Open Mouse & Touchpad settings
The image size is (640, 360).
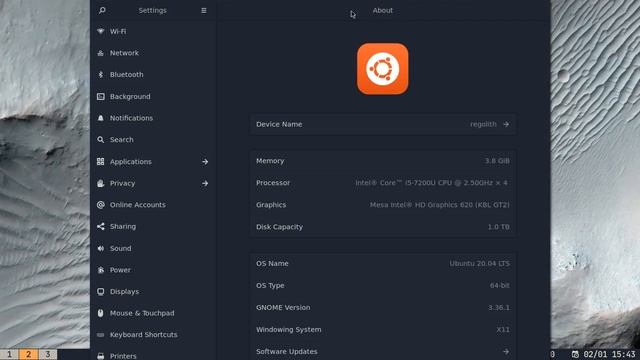pos(153,313)
